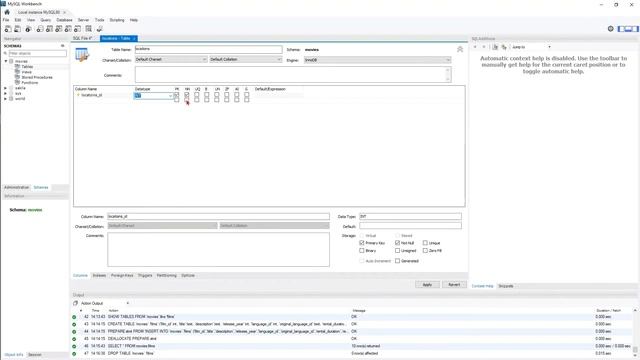Get context help for caret position
This screenshot has height=360, width=640.
(495, 47)
